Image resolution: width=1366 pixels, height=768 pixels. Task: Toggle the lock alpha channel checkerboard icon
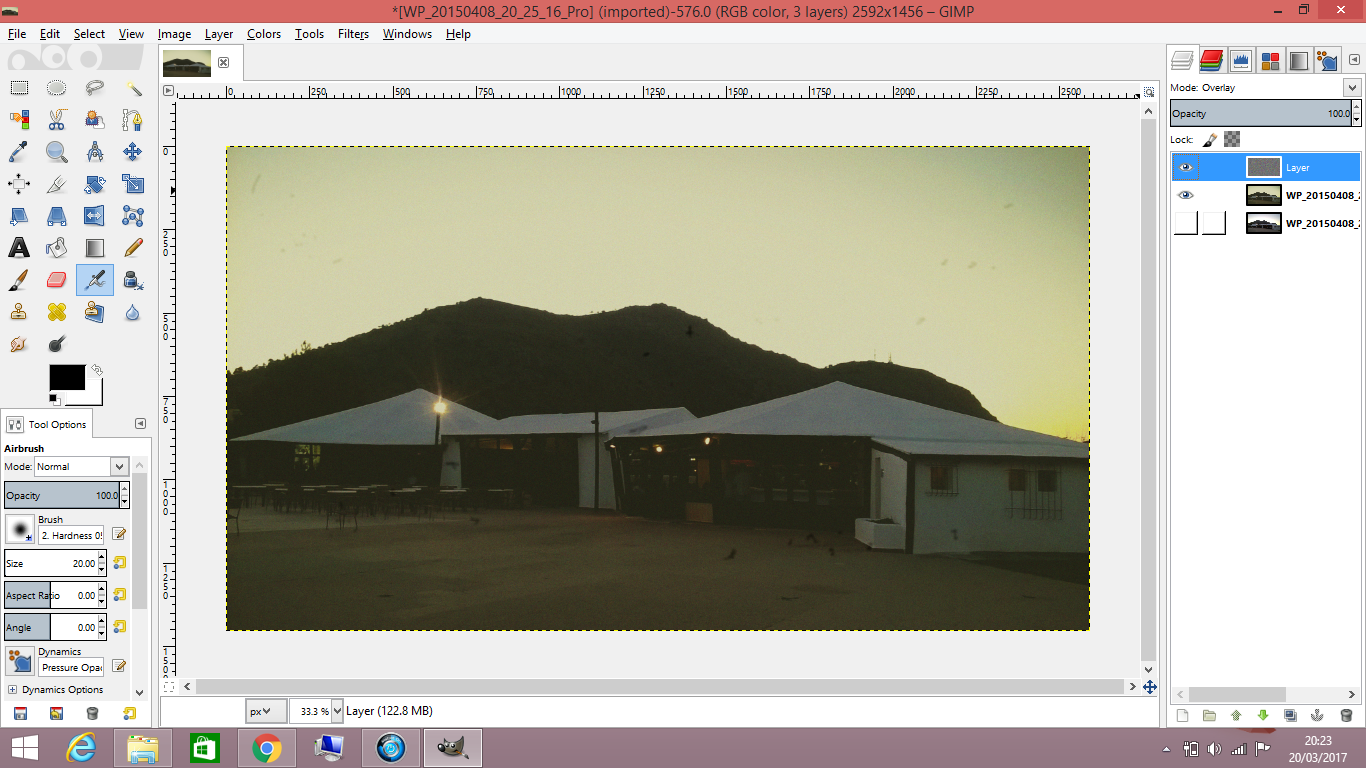click(1232, 140)
